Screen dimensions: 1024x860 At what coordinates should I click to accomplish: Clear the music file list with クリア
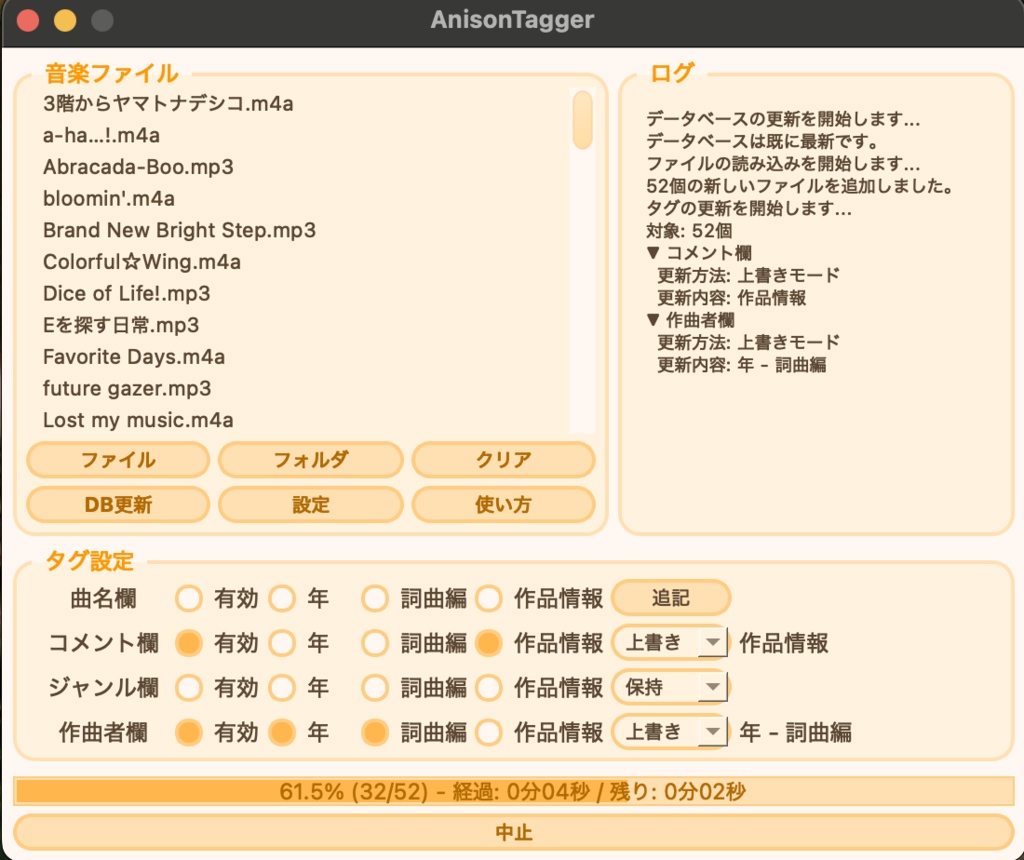[503, 460]
